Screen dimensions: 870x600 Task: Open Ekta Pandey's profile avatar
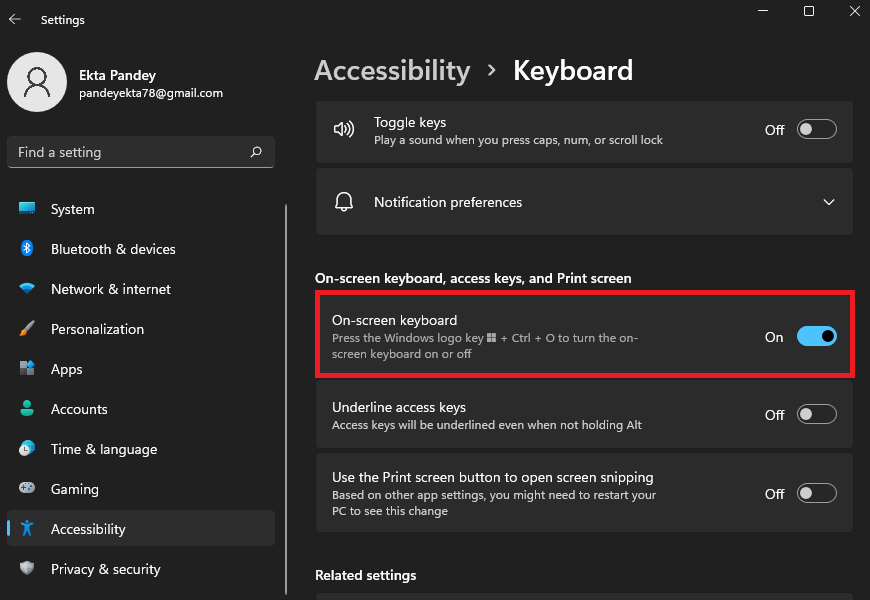(x=37, y=82)
